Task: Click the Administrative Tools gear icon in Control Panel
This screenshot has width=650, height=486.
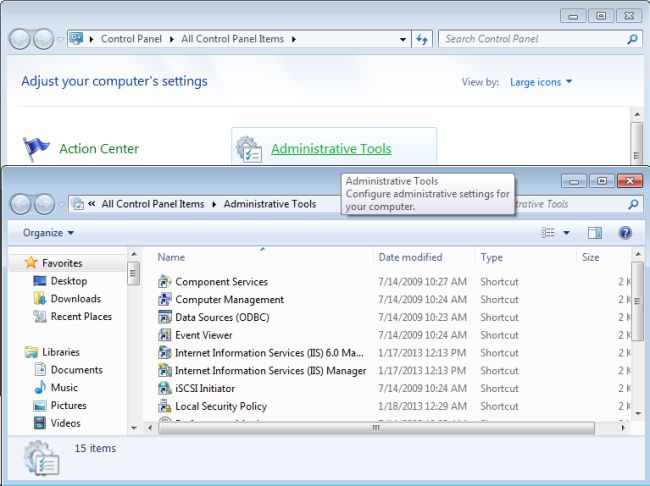Action: click(249, 149)
